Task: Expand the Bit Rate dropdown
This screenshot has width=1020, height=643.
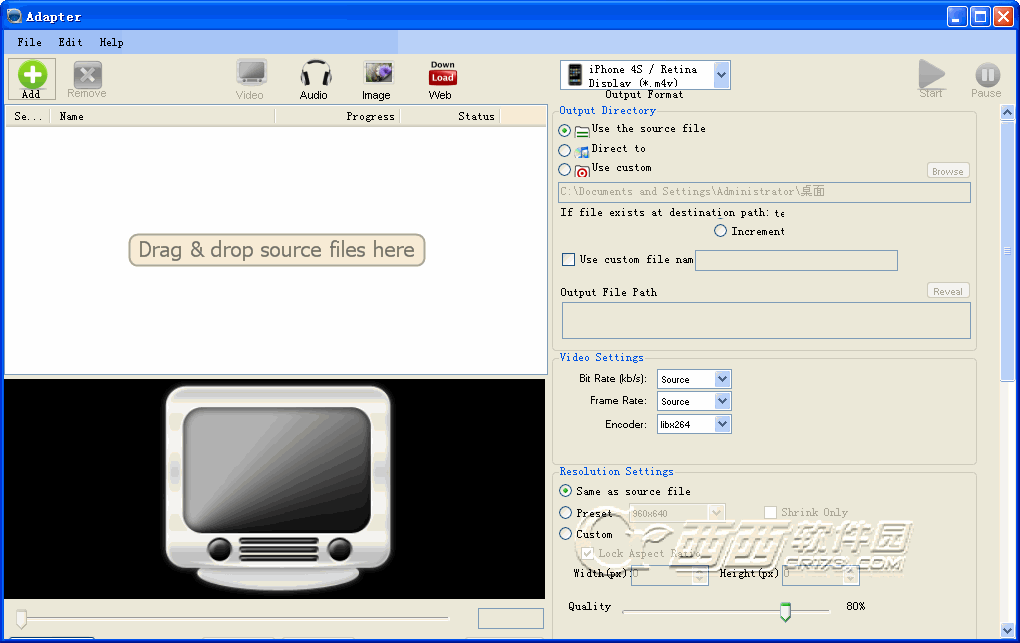Action: click(x=722, y=379)
